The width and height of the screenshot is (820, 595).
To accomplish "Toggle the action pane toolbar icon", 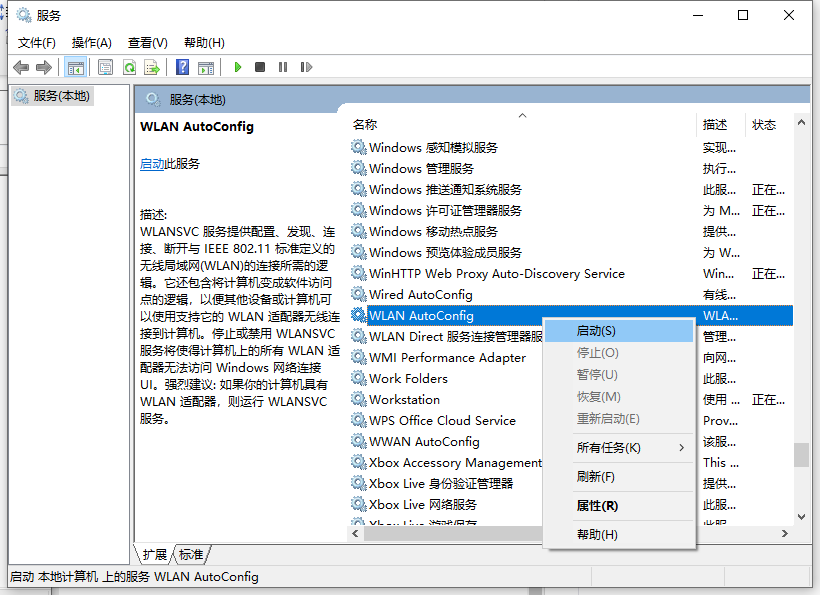I will (x=206, y=67).
